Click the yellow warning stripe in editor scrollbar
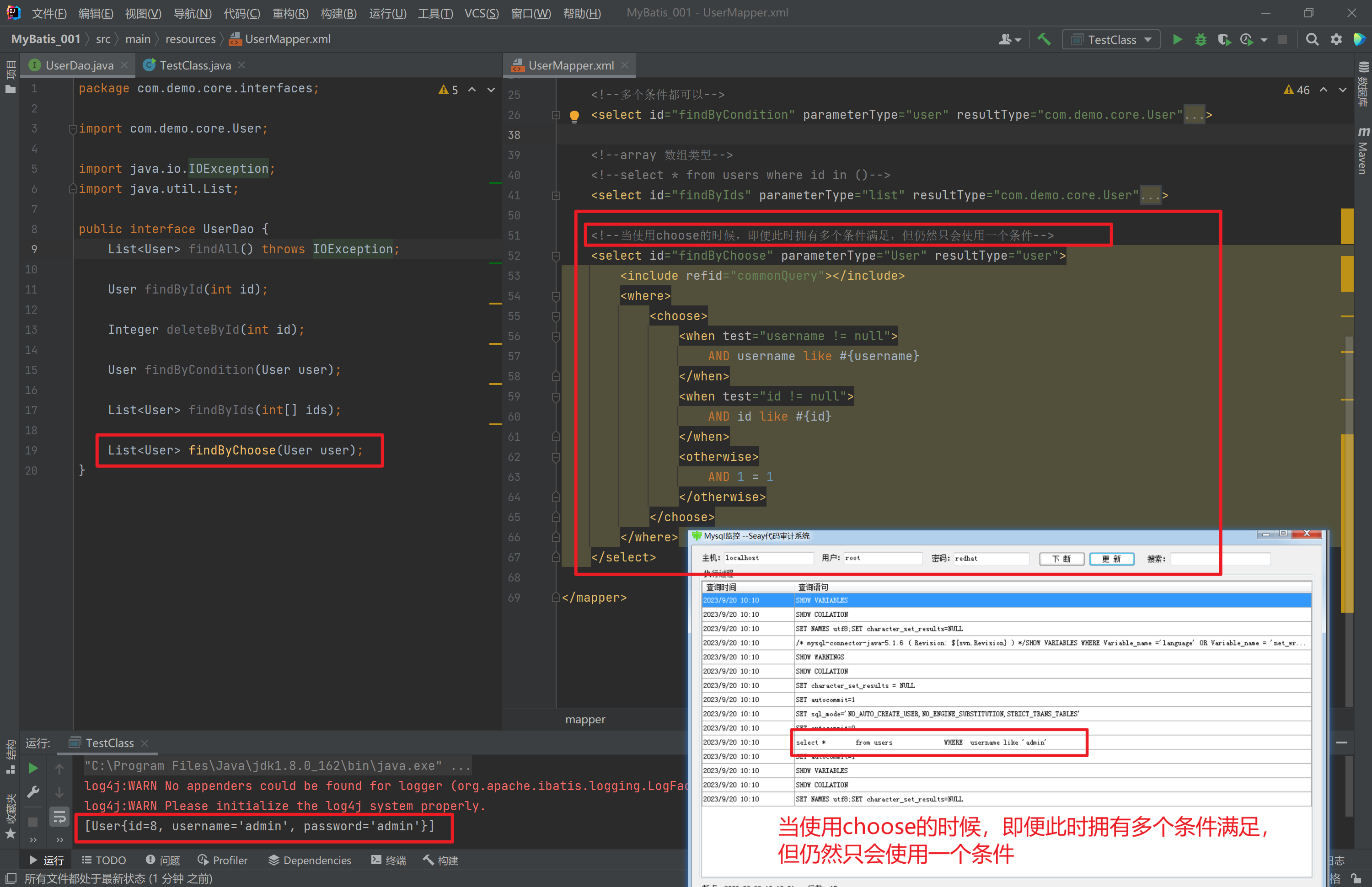Image resolution: width=1372 pixels, height=887 pixels. 1347,226
